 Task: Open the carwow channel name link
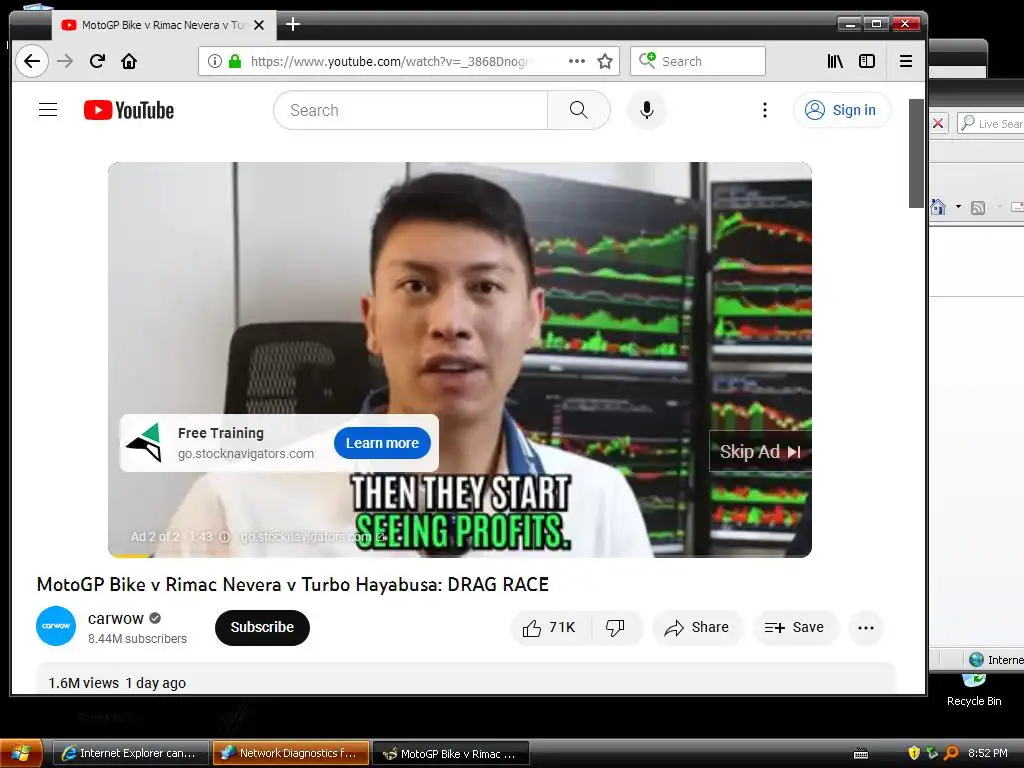pyautogui.click(x=116, y=618)
